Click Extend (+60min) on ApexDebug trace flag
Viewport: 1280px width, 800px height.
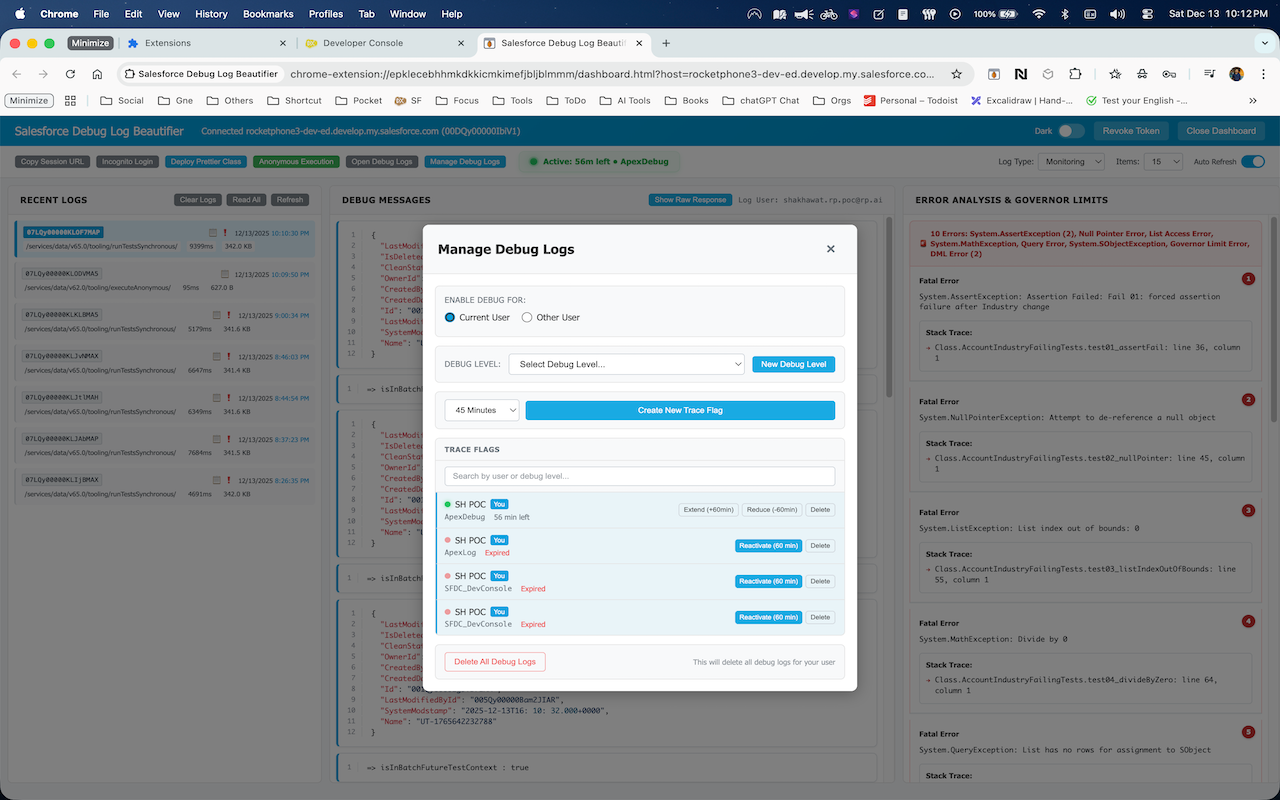click(x=707, y=509)
